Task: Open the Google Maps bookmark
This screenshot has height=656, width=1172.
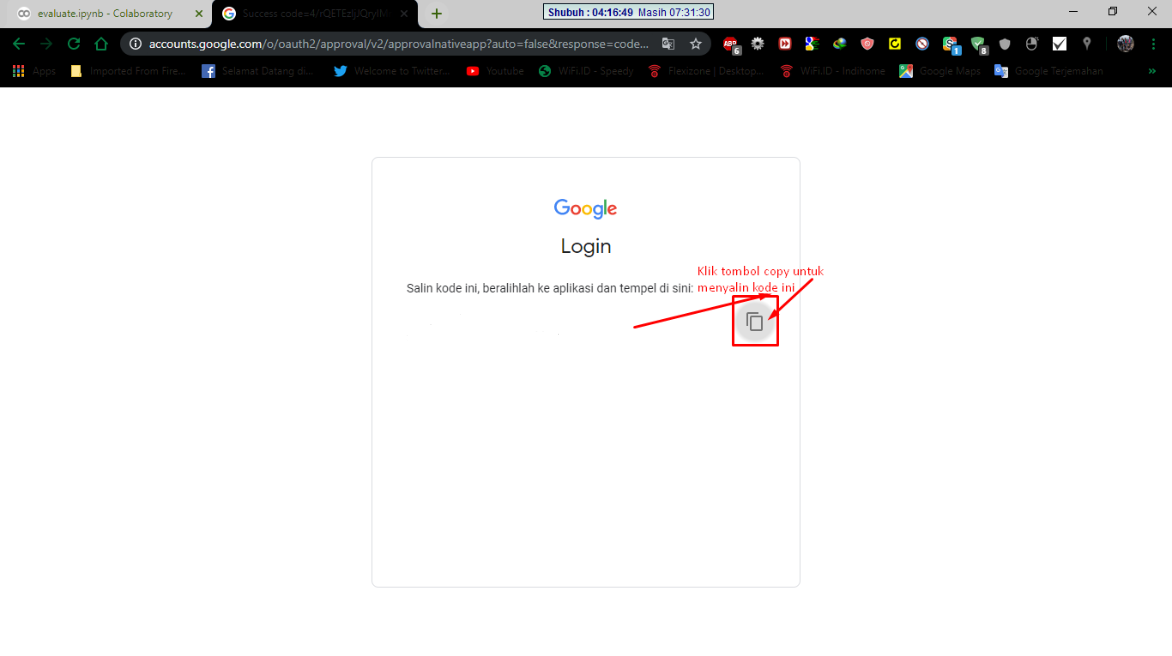Action: [x=940, y=71]
